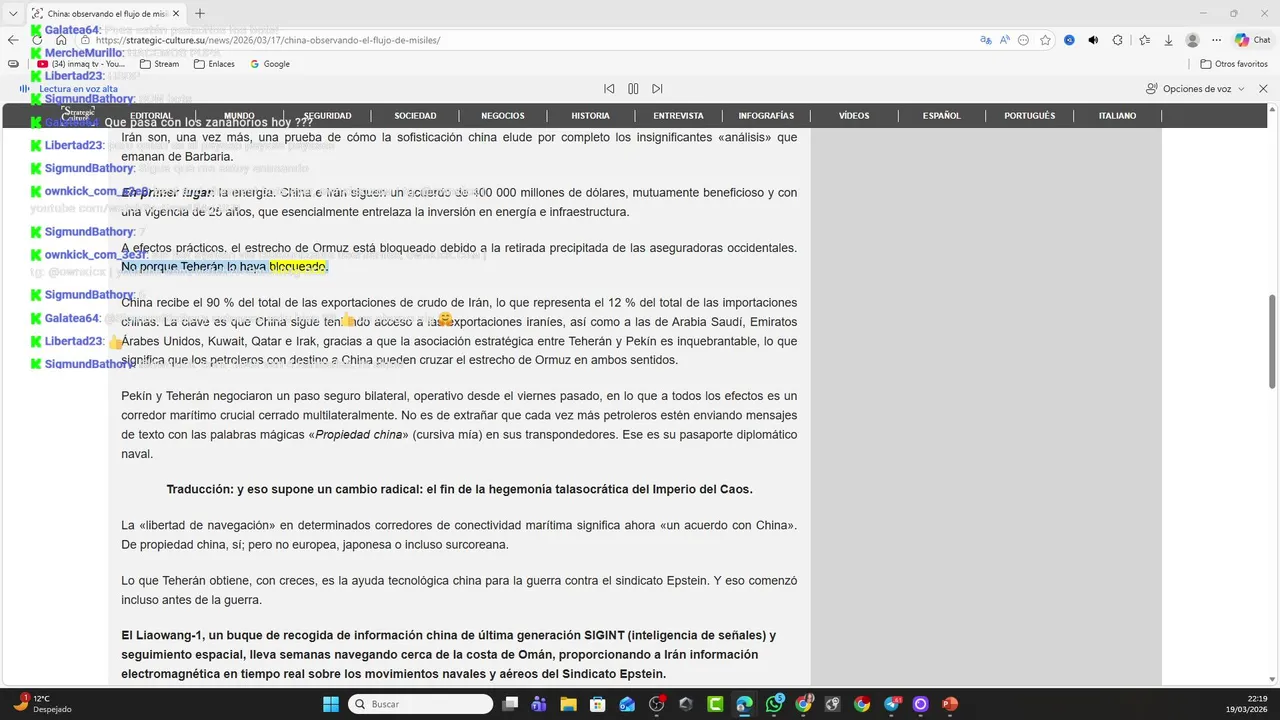Open the Enlaces favorites folder
Viewport: 1280px width, 720px height.
[214, 64]
